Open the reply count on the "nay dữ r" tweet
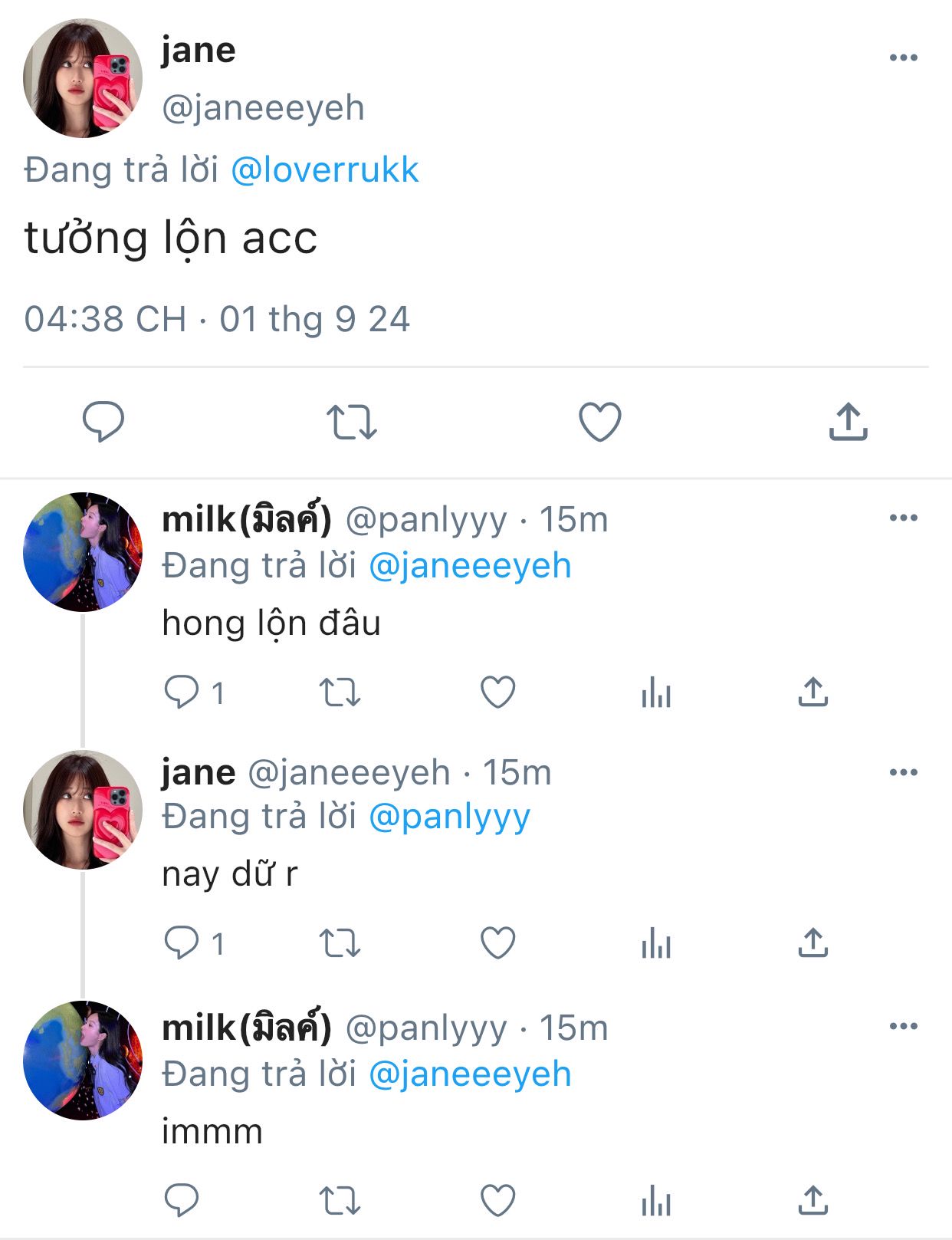This screenshot has width=952, height=1240. click(195, 943)
